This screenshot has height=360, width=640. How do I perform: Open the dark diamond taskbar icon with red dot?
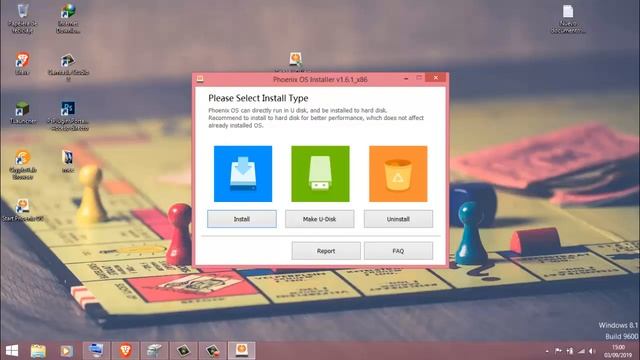[x=213, y=351]
